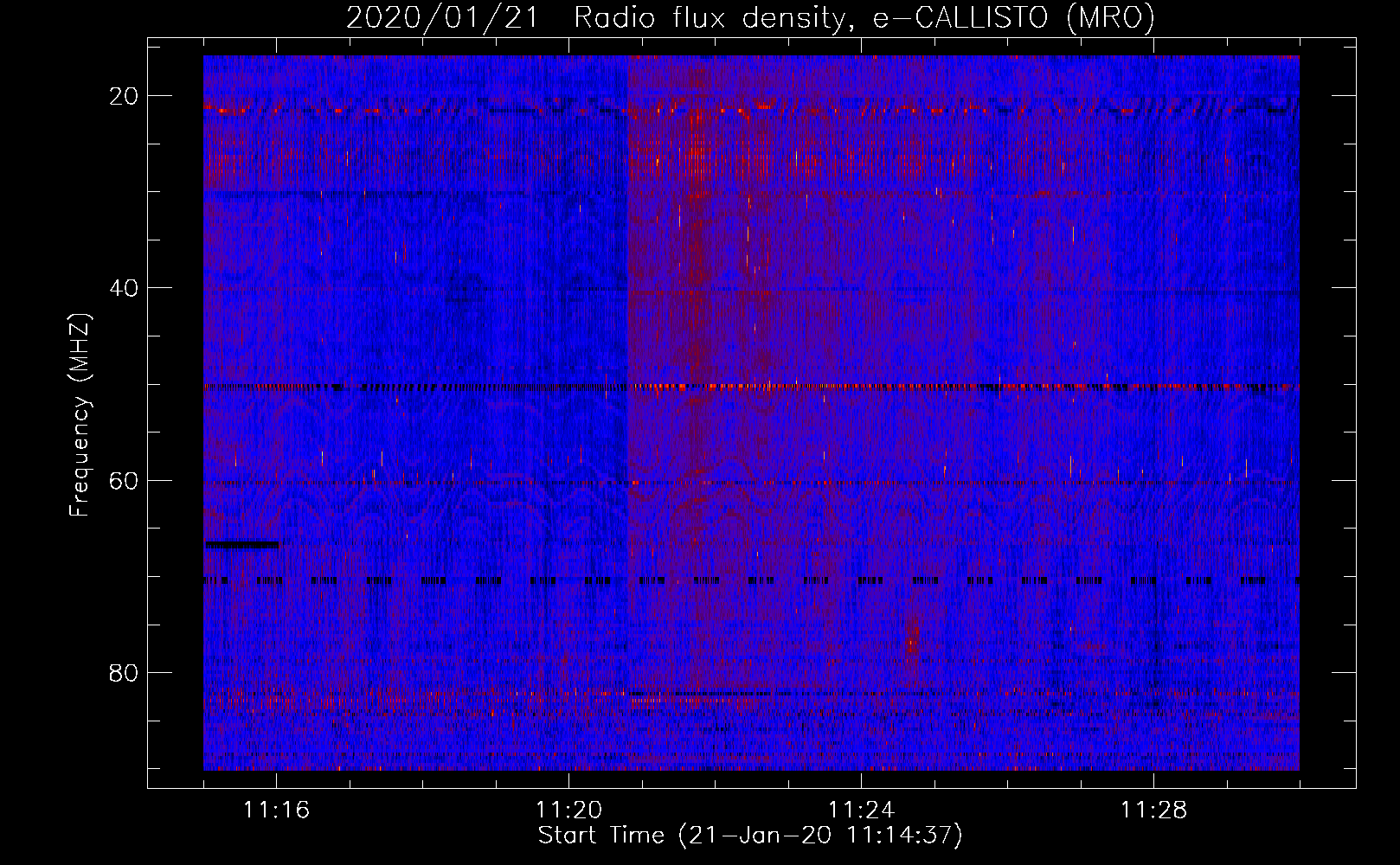Click the plot title mentioning e-CALLISTO (MRO)
The image size is (1400, 865).
pyautogui.click(x=750, y=18)
